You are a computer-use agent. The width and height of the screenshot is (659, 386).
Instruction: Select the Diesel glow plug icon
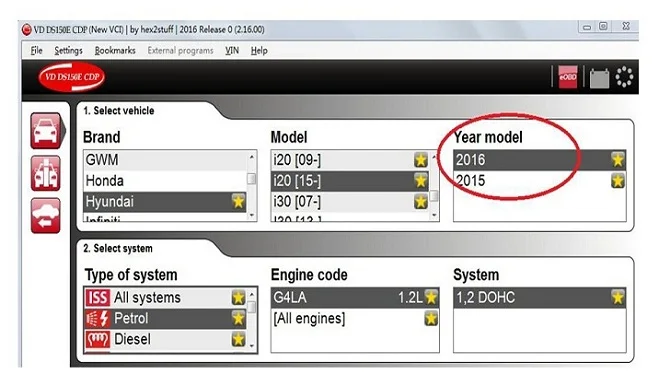[98, 339]
